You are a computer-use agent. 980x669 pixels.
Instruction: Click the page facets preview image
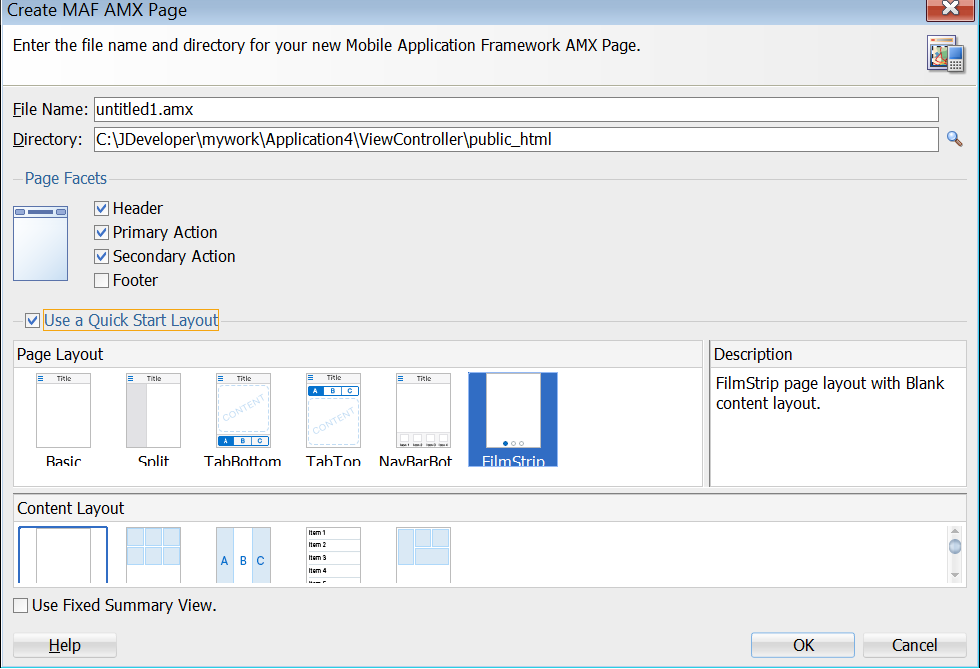(x=41, y=243)
